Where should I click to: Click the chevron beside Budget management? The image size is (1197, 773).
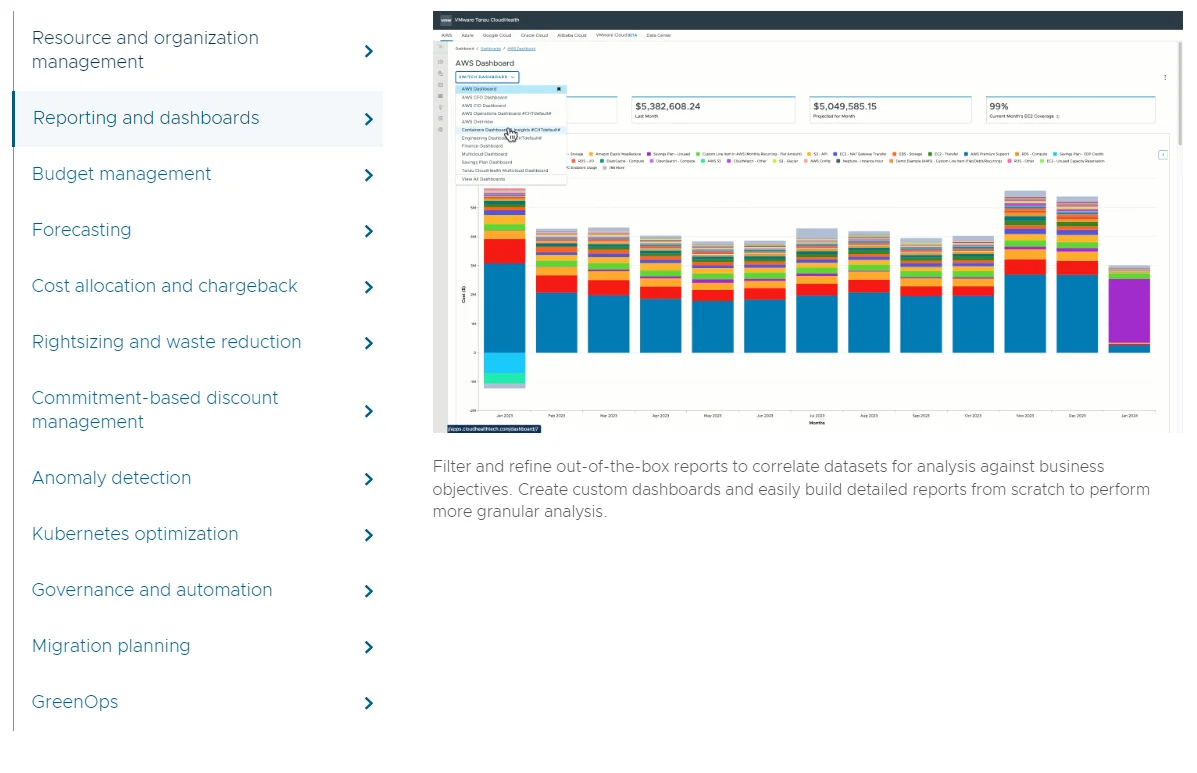pyautogui.click(x=369, y=176)
